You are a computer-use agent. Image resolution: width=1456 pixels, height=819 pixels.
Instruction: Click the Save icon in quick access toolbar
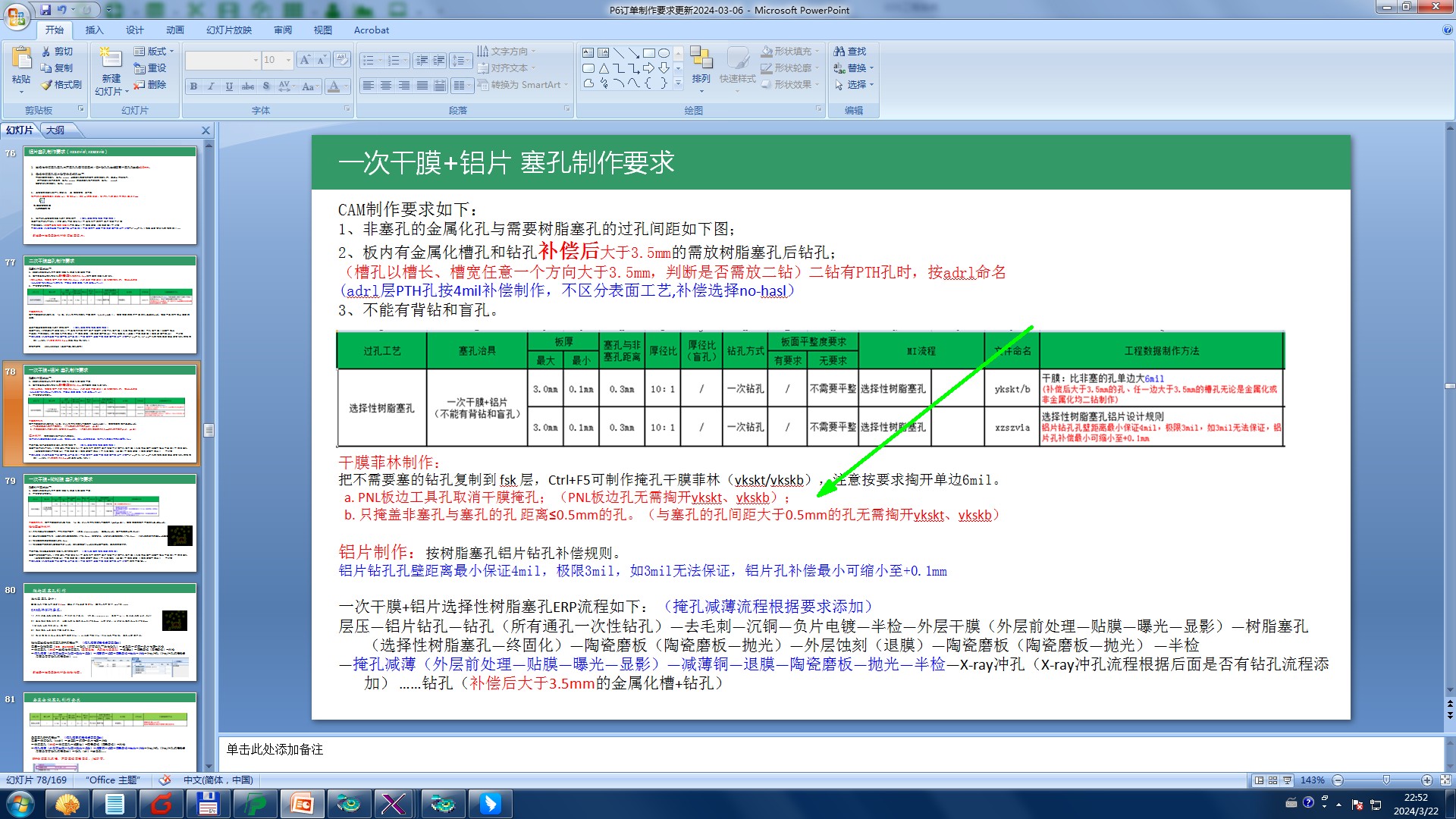pos(45,10)
